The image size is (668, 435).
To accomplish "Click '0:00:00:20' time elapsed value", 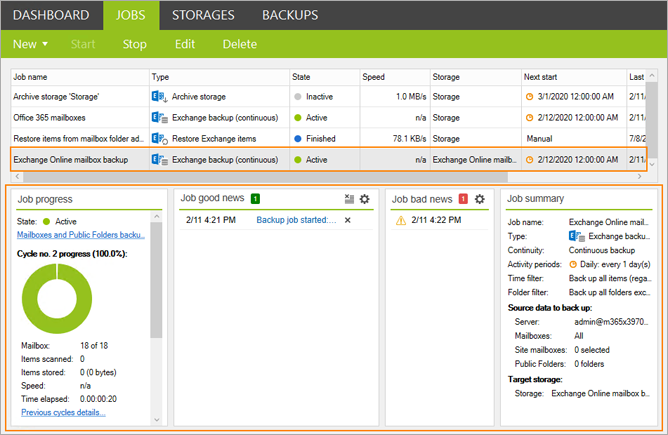I will point(98,399).
